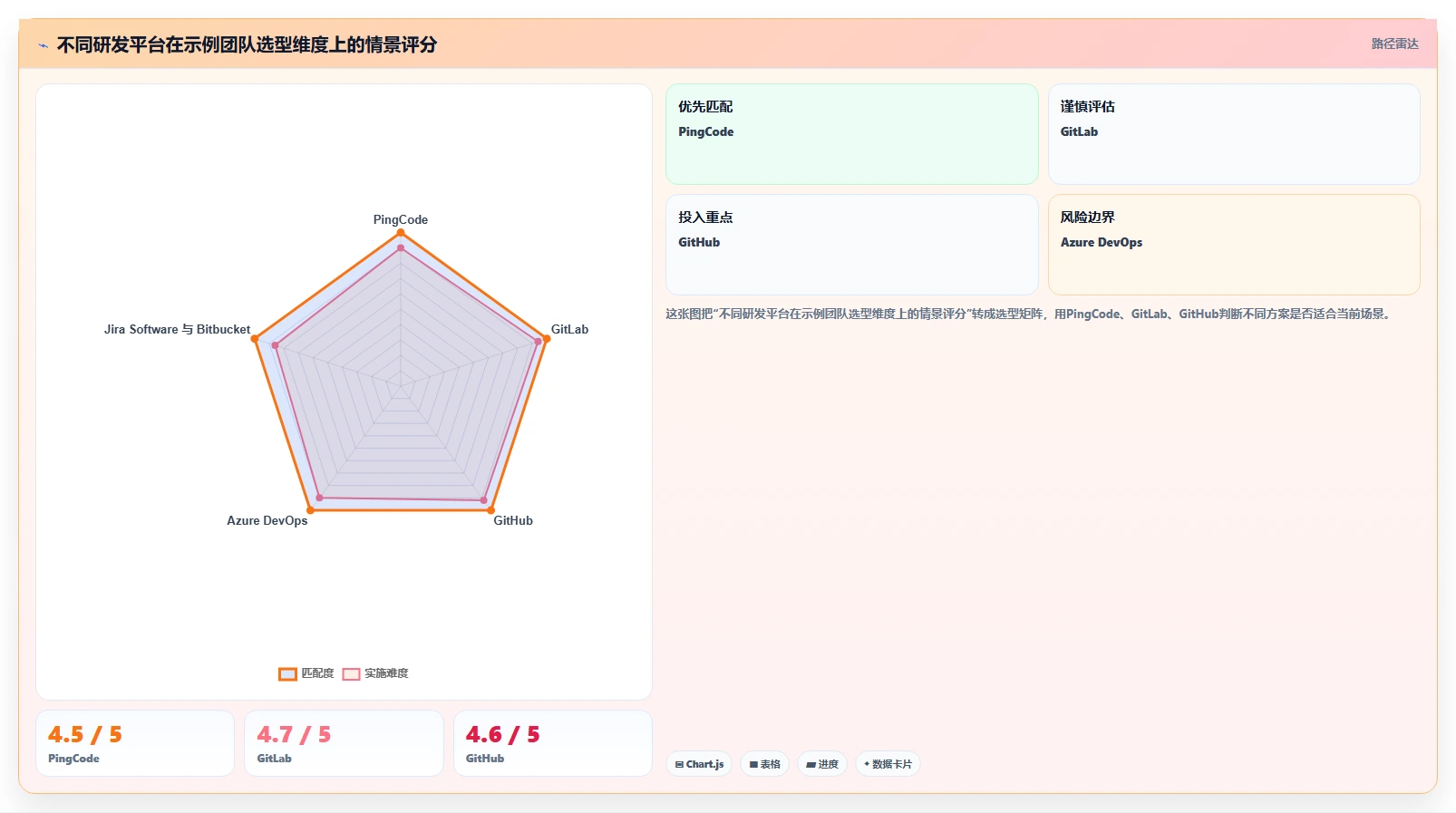The height and width of the screenshot is (813, 1456).
Task: Click the description paragraph starting with 这张图把
Action: tap(1030, 314)
